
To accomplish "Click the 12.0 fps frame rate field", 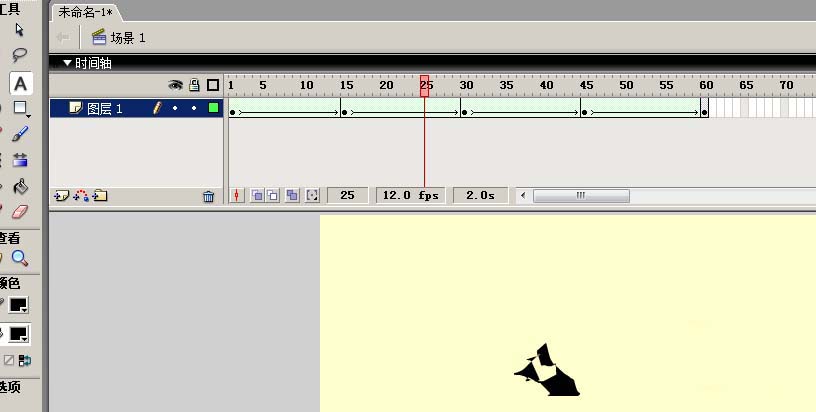I will tap(411, 196).
